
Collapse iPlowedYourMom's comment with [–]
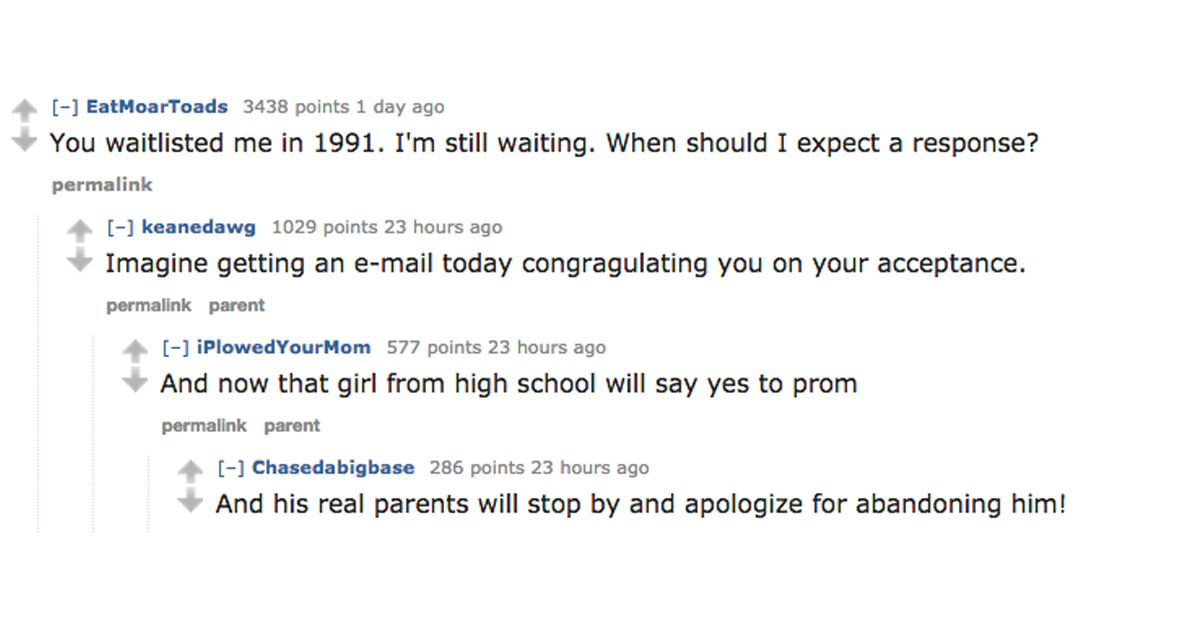pos(176,347)
